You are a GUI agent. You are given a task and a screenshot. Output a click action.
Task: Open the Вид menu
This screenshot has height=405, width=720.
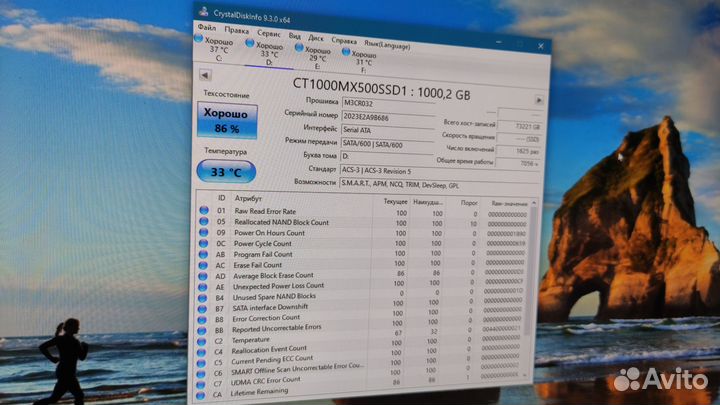pos(294,36)
